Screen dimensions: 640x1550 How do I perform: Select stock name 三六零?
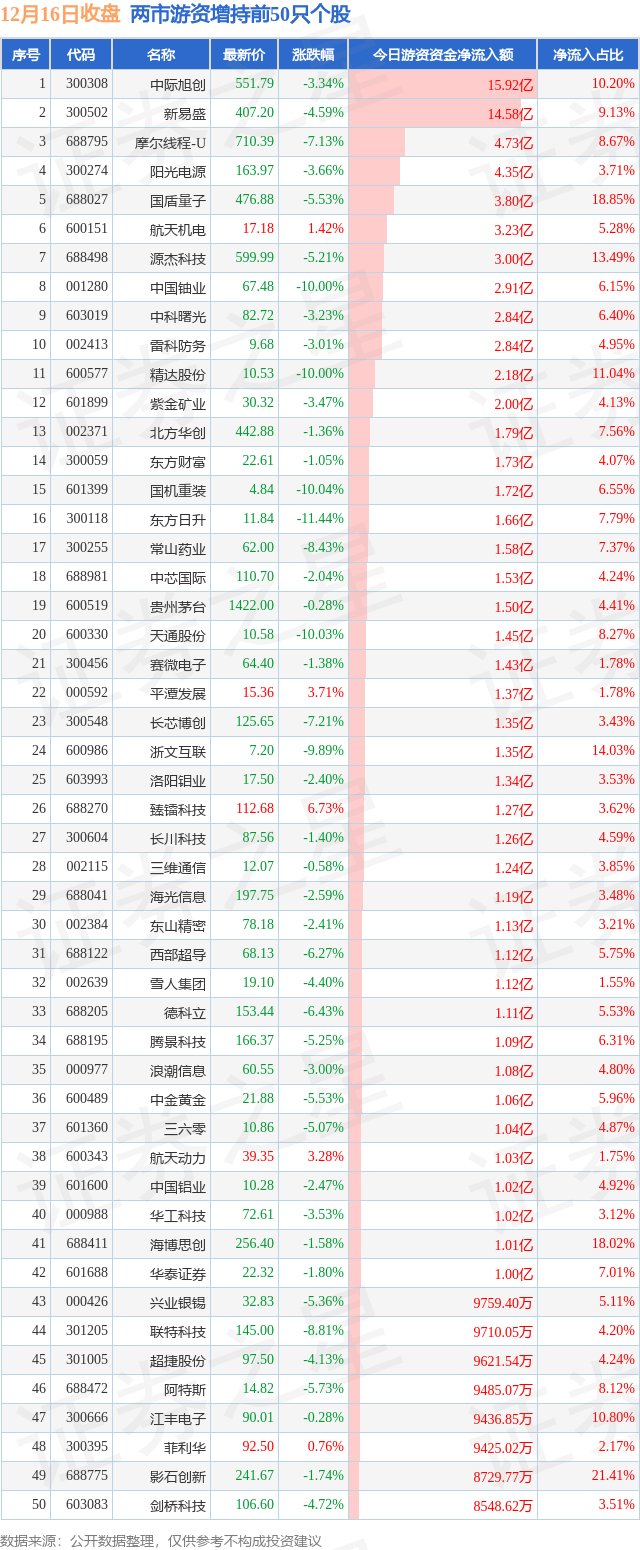(185, 1128)
